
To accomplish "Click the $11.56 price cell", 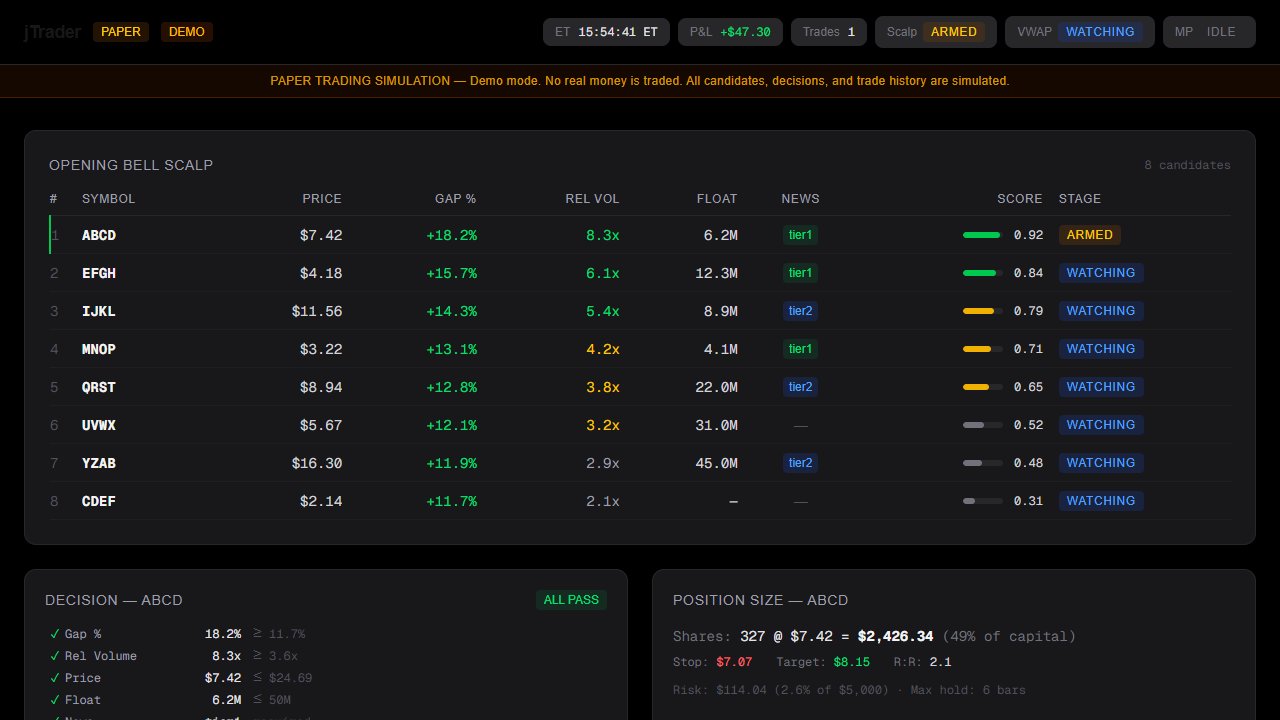I will (317, 311).
